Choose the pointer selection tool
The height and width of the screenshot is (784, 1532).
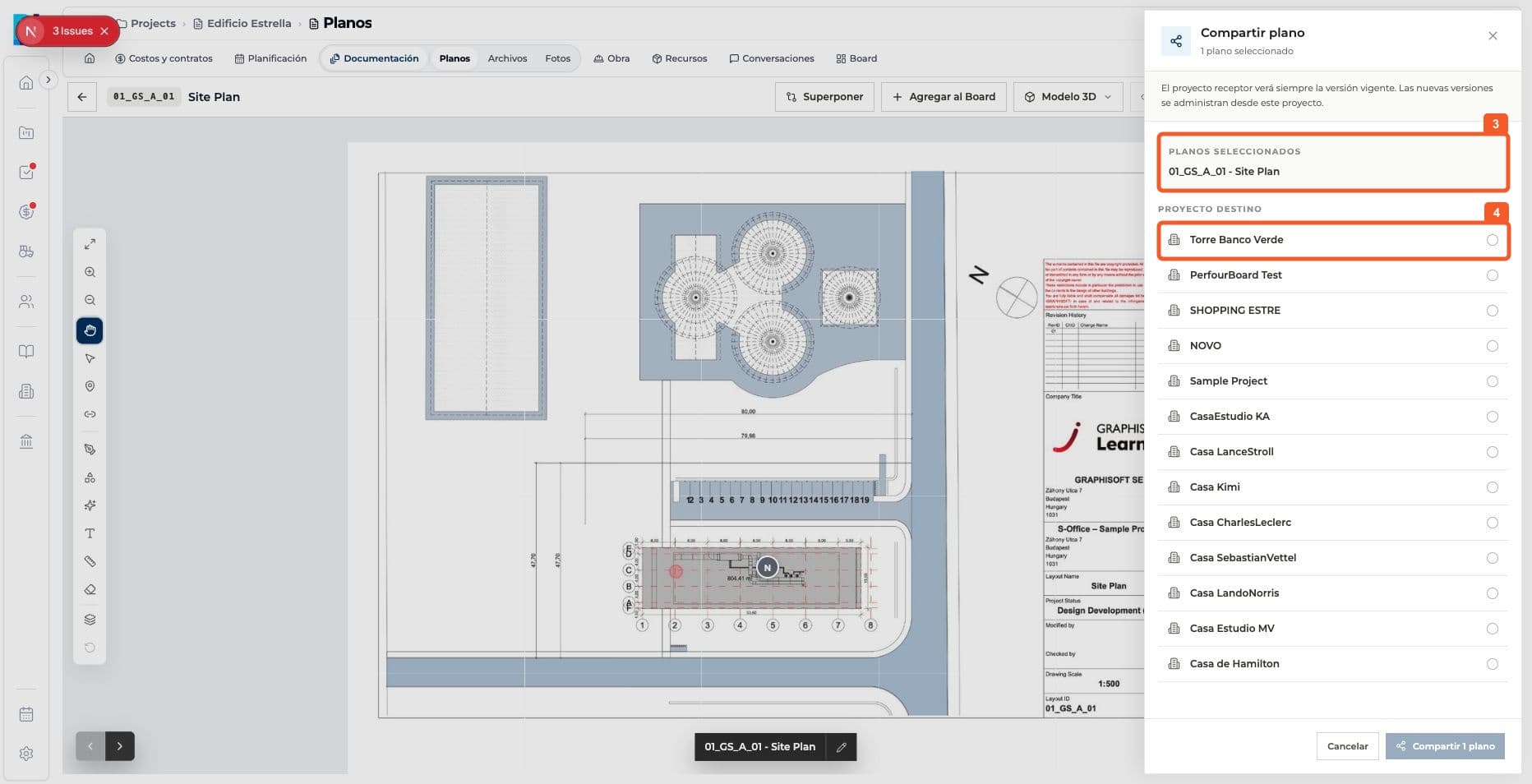(90, 358)
